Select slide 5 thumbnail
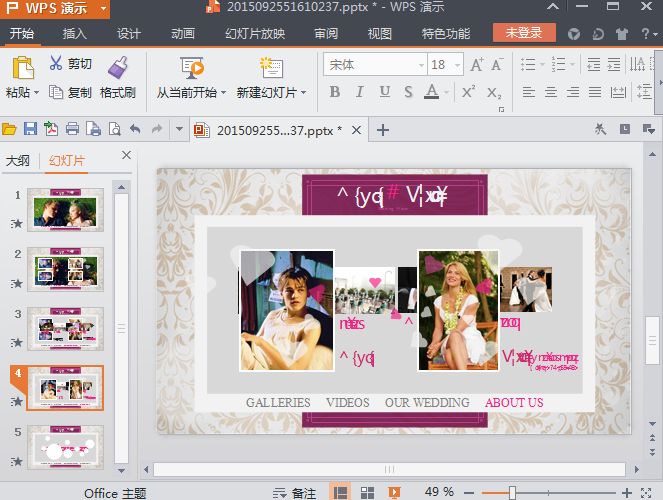The height and width of the screenshot is (500, 663). [65, 447]
